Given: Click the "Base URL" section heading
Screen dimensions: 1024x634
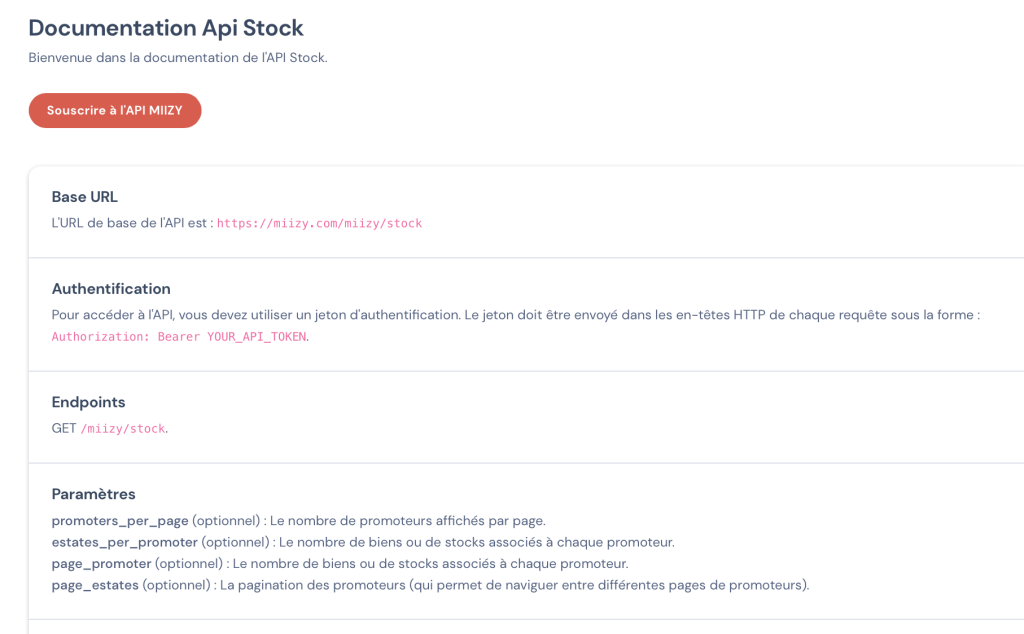Looking at the screenshot, I should (85, 197).
